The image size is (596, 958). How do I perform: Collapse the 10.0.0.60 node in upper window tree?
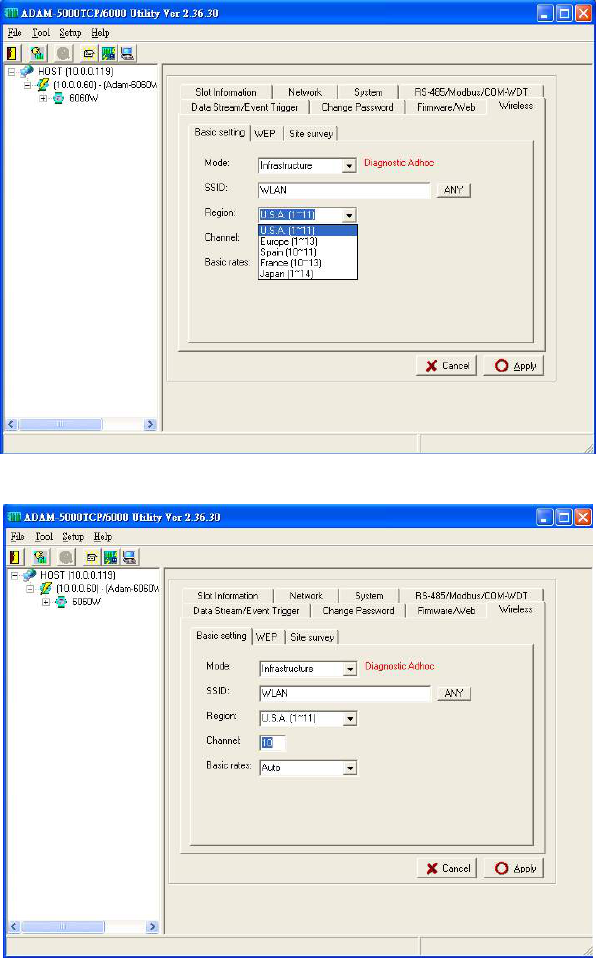pos(28,85)
